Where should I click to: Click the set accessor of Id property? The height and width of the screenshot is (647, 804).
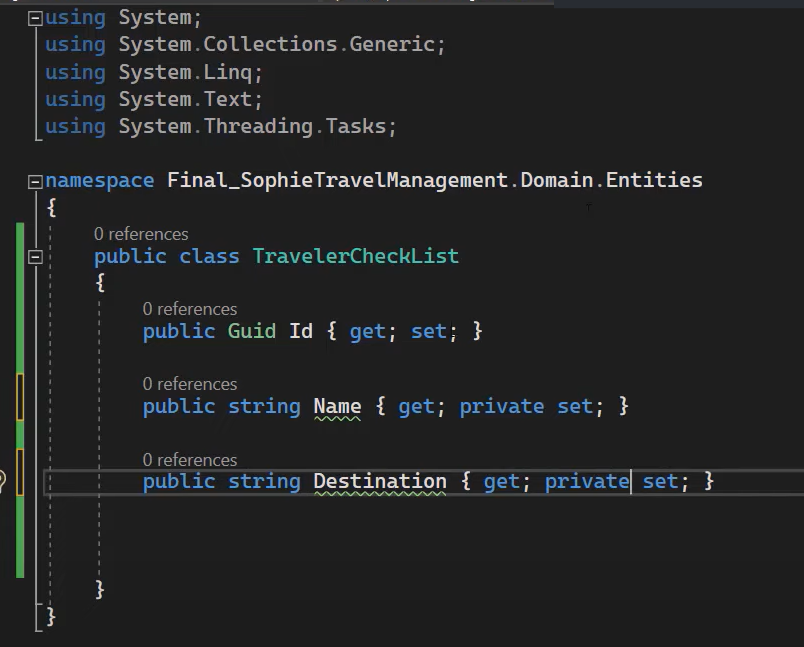coord(428,331)
